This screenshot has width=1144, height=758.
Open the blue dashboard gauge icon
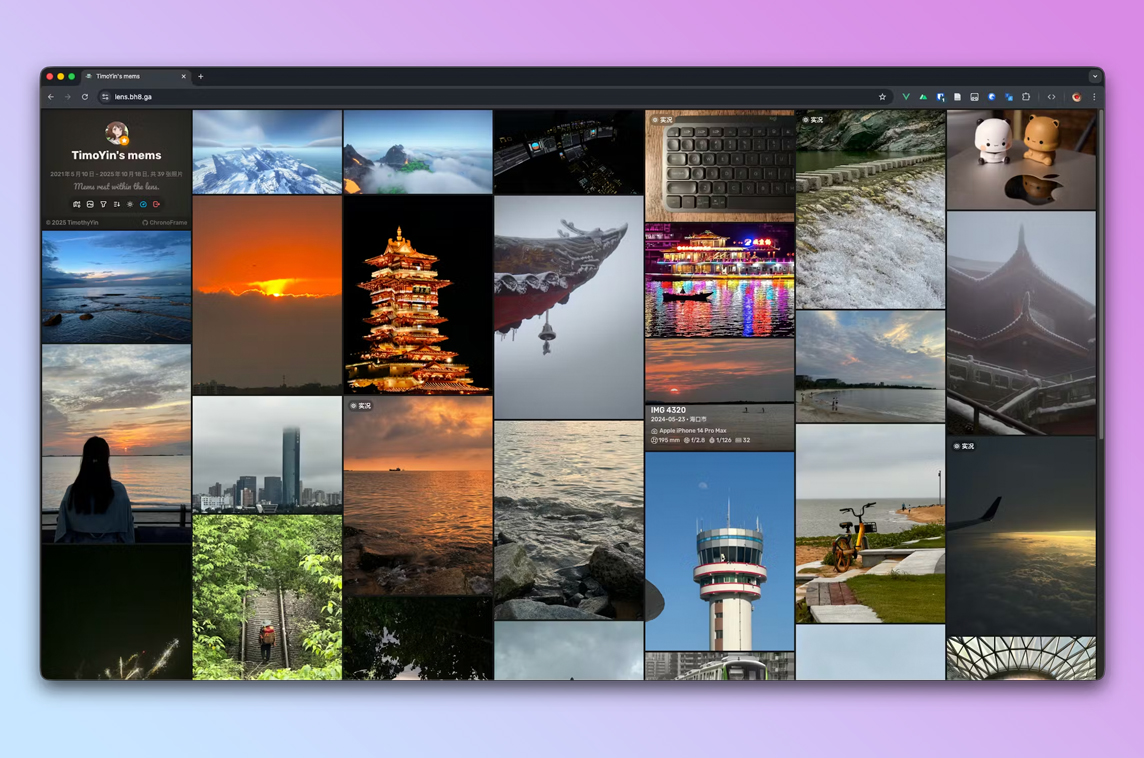pyautogui.click(x=143, y=204)
